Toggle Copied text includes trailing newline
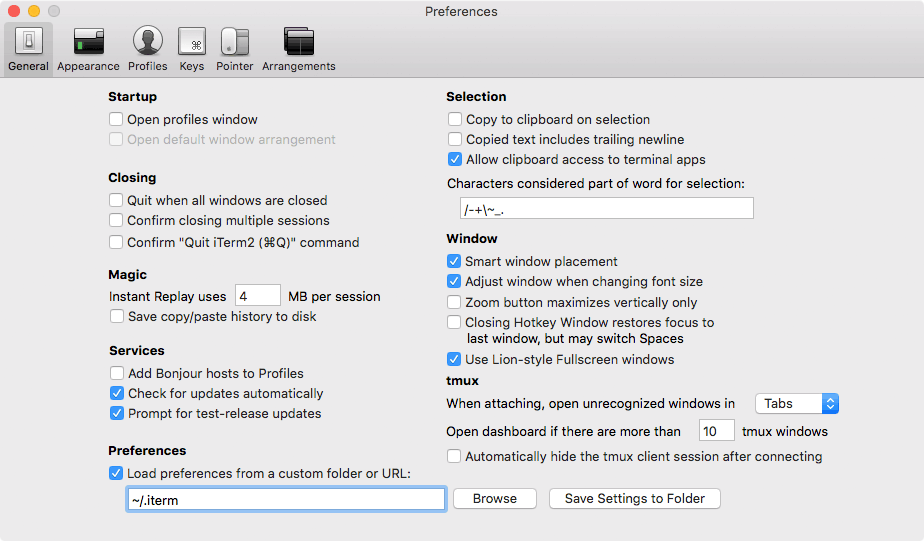924x541 pixels. [454, 139]
